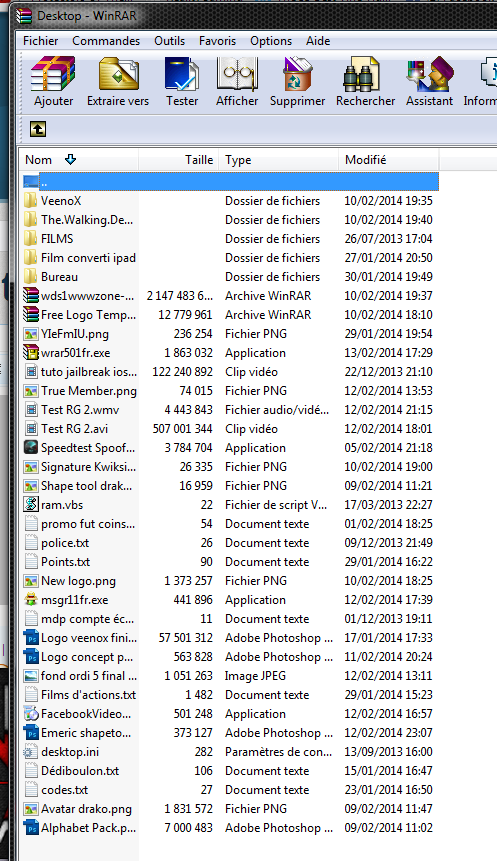Click the Extraire vers icon

coord(118,74)
